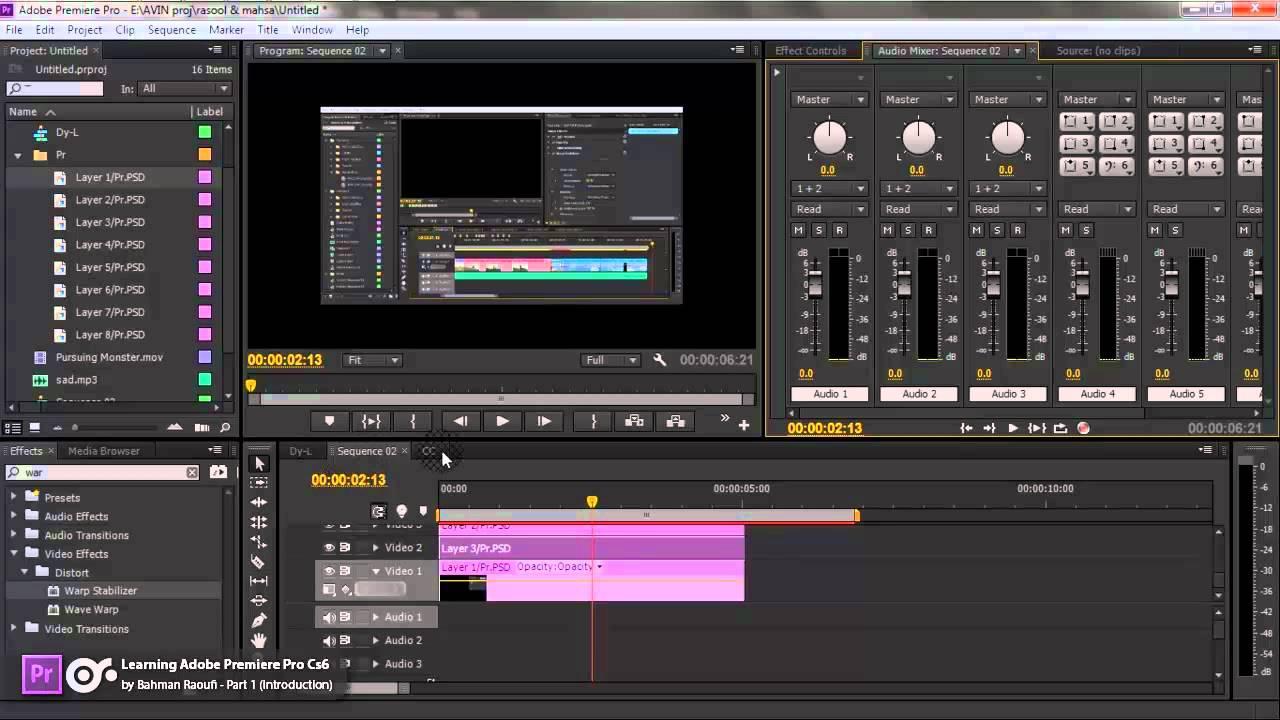Select the Track Select tool

(259, 483)
